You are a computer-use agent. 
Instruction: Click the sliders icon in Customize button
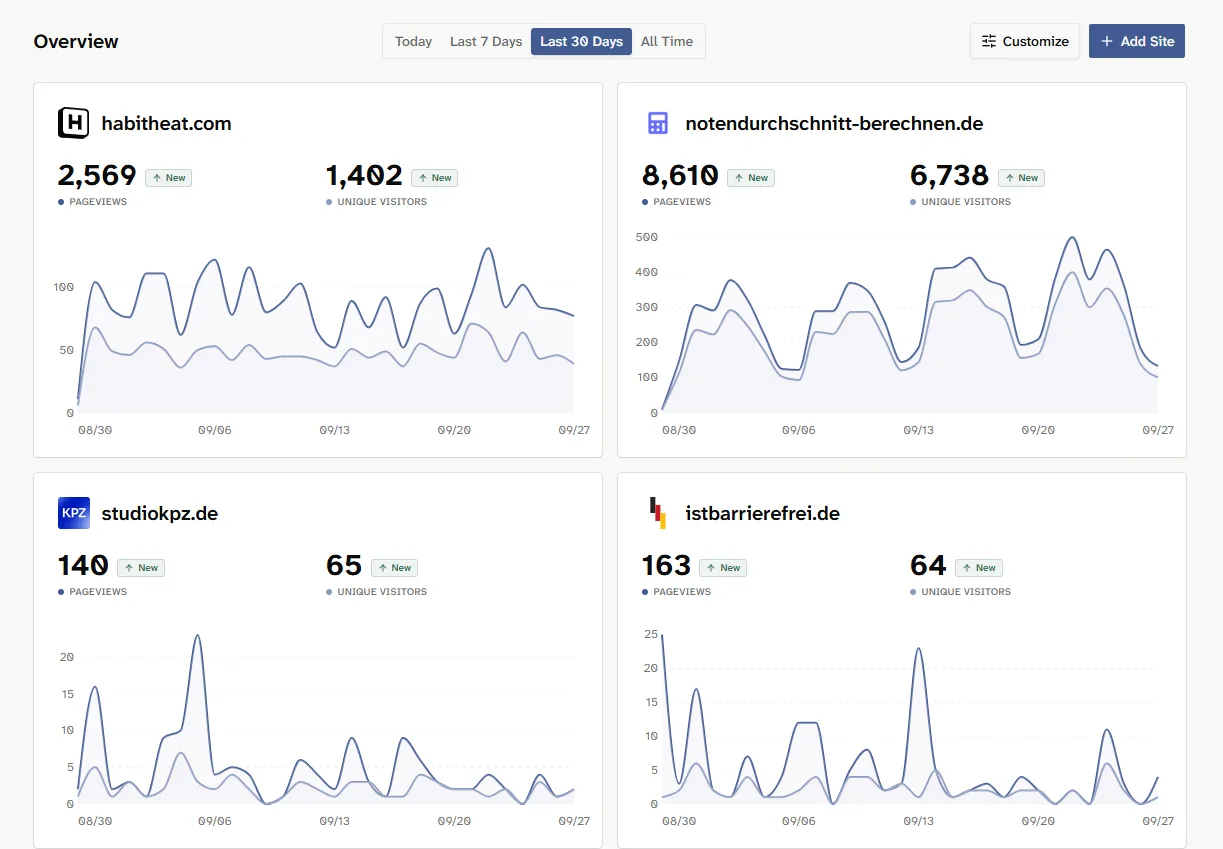(989, 41)
